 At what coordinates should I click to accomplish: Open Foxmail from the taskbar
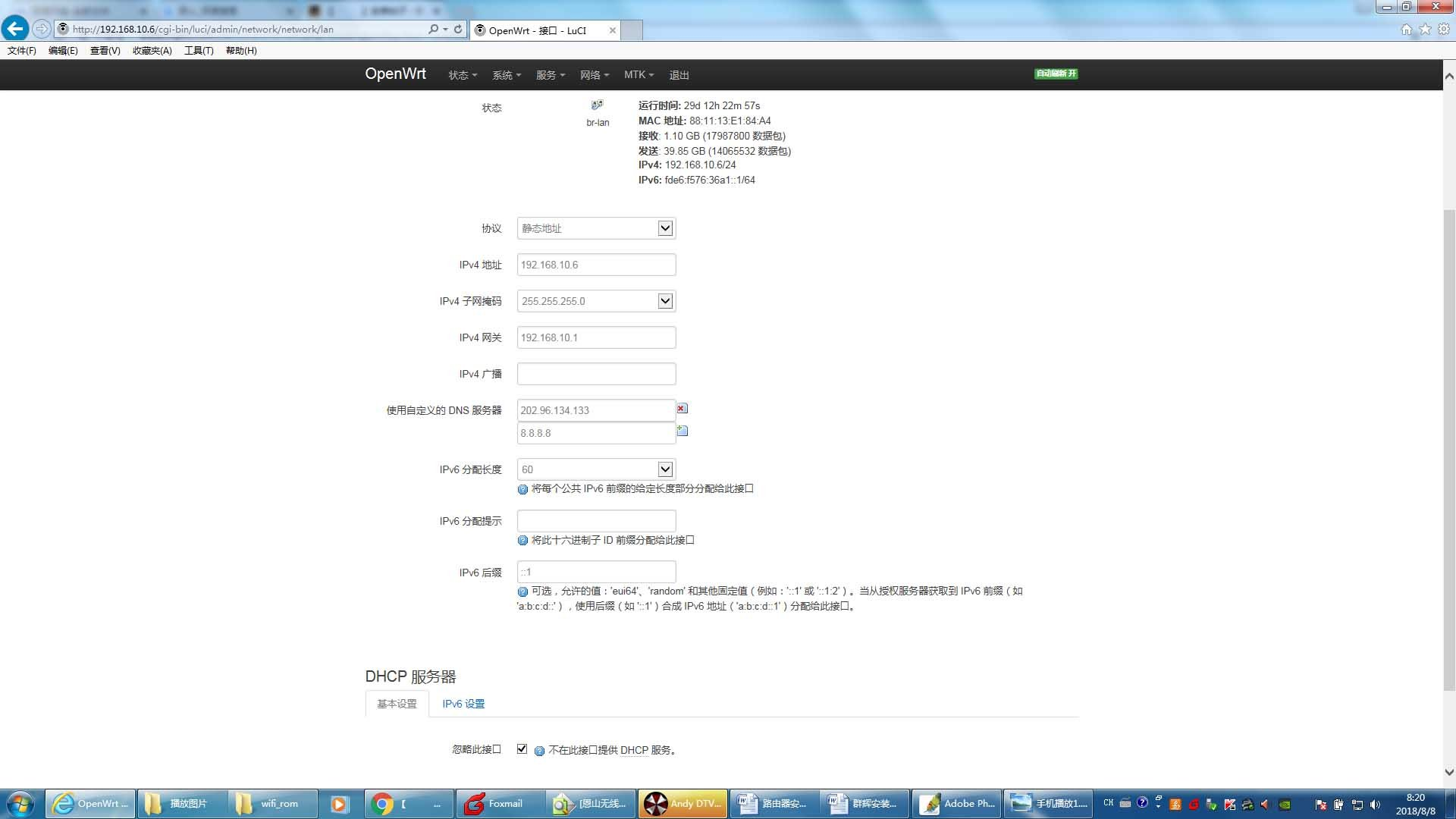click(500, 803)
